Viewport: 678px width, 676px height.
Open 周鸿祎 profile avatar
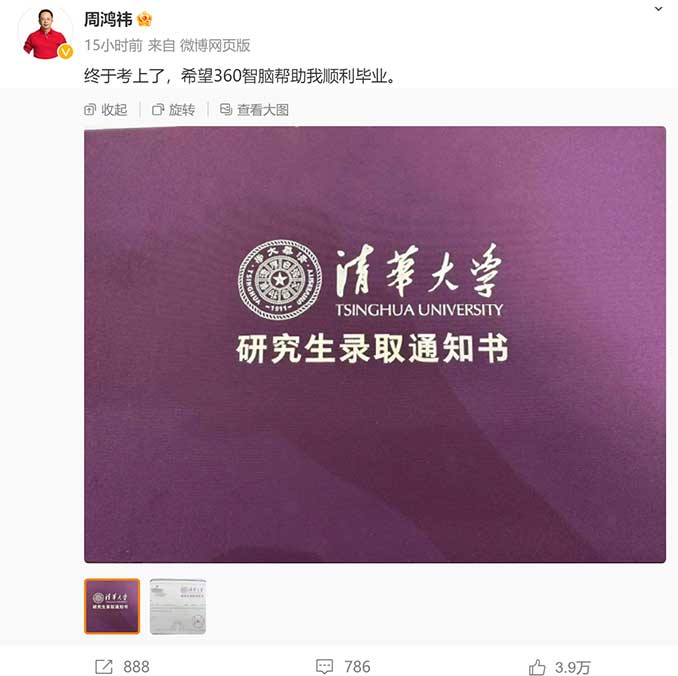[45, 33]
